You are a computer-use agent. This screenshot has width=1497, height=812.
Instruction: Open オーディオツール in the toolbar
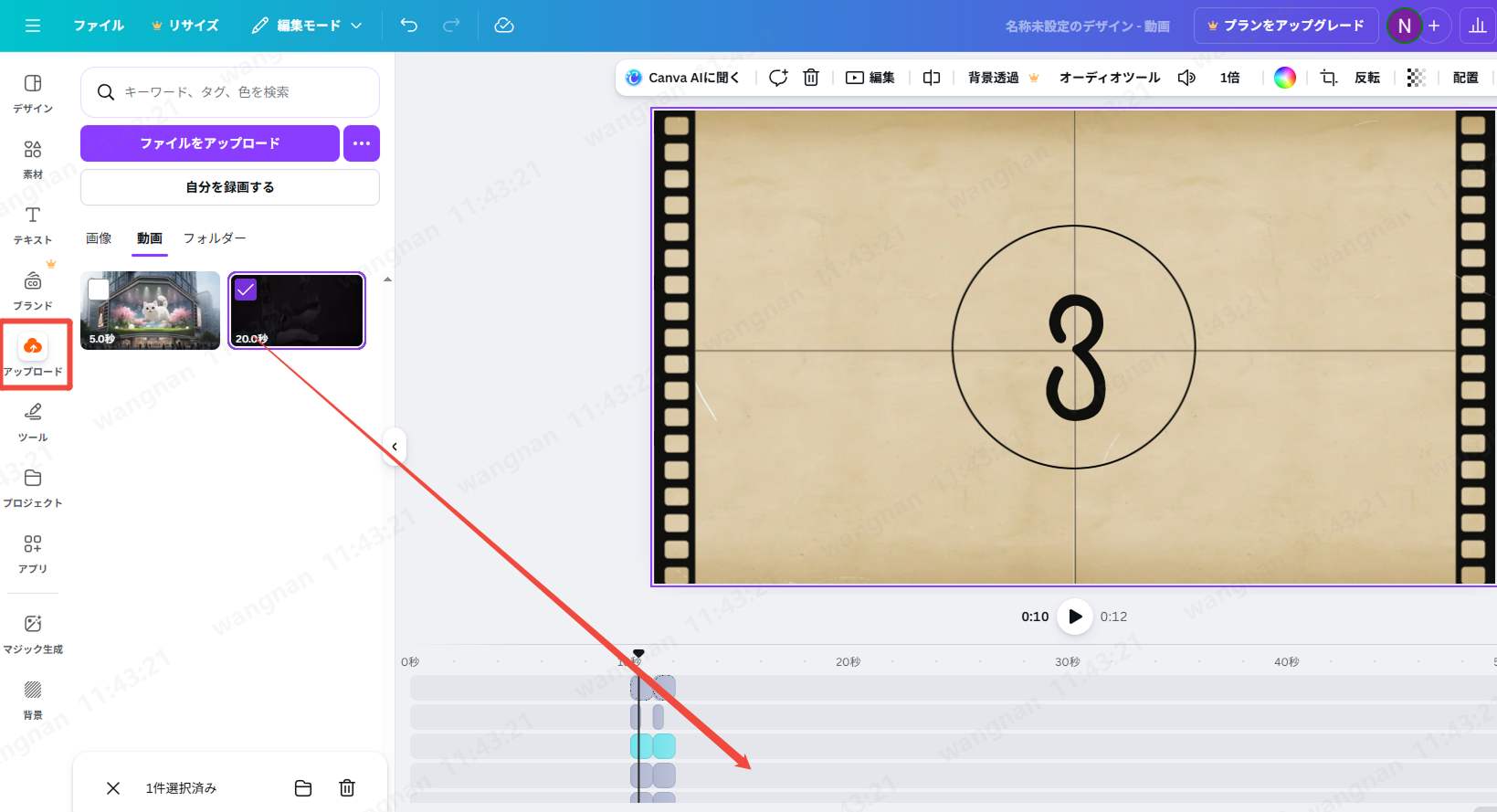[x=1110, y=78]
